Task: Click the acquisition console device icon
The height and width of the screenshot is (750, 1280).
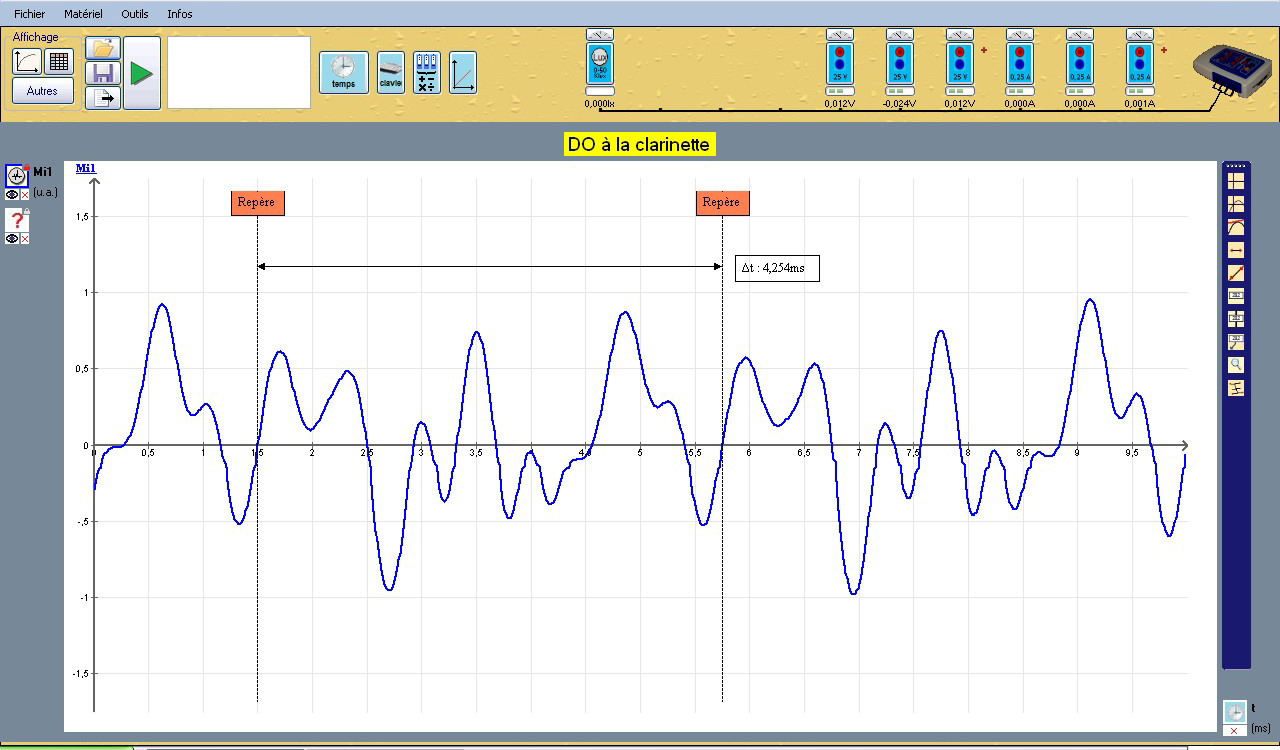Action: coord(1233,70)
